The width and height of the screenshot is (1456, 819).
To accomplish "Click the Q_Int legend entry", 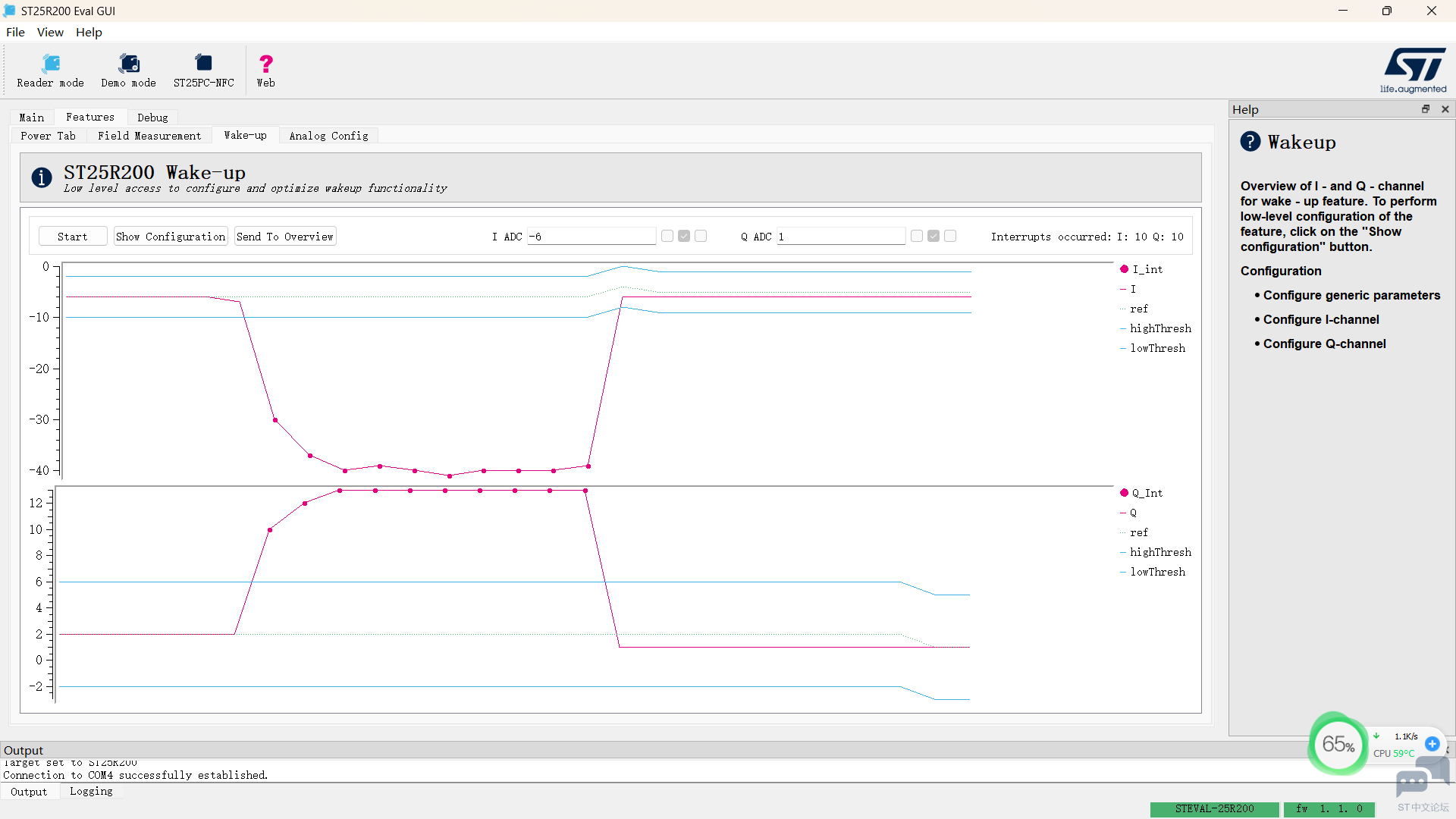I will tap(1141, 493).
